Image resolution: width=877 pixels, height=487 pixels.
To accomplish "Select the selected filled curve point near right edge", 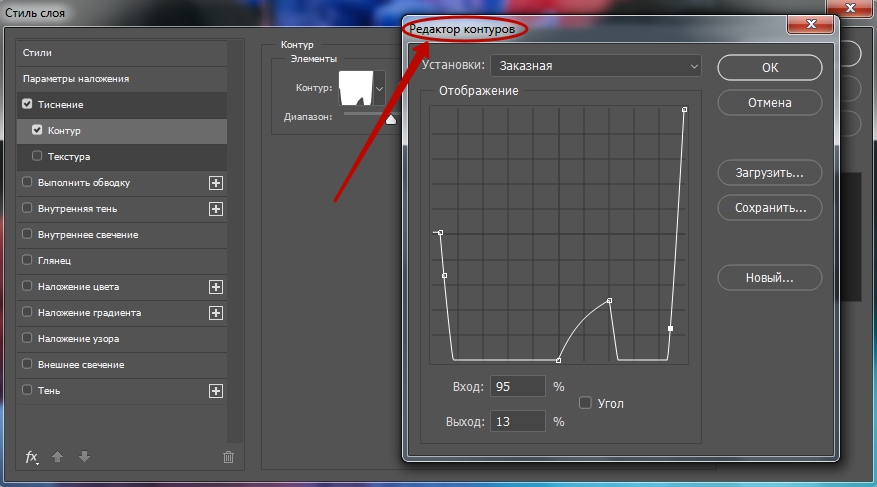I will pos(671,328).
